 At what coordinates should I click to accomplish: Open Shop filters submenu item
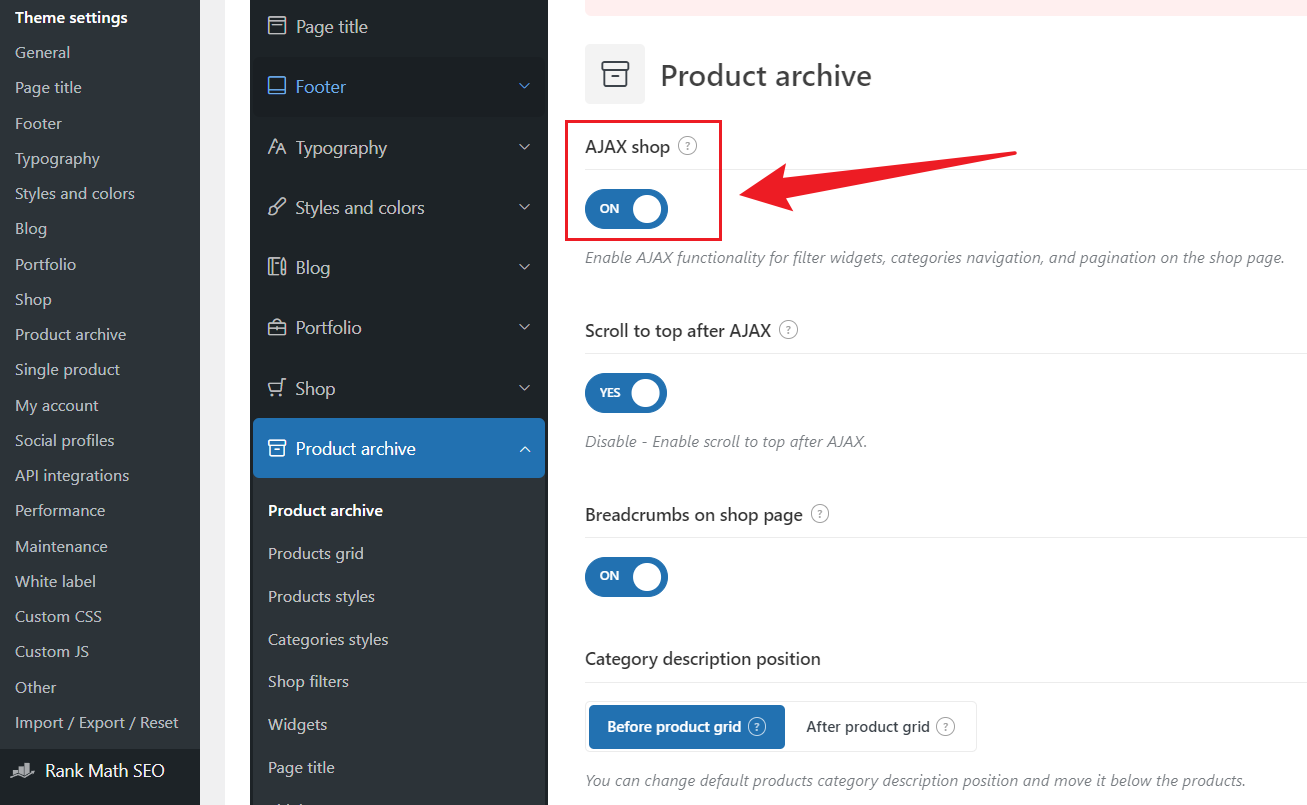click(308, 682)
